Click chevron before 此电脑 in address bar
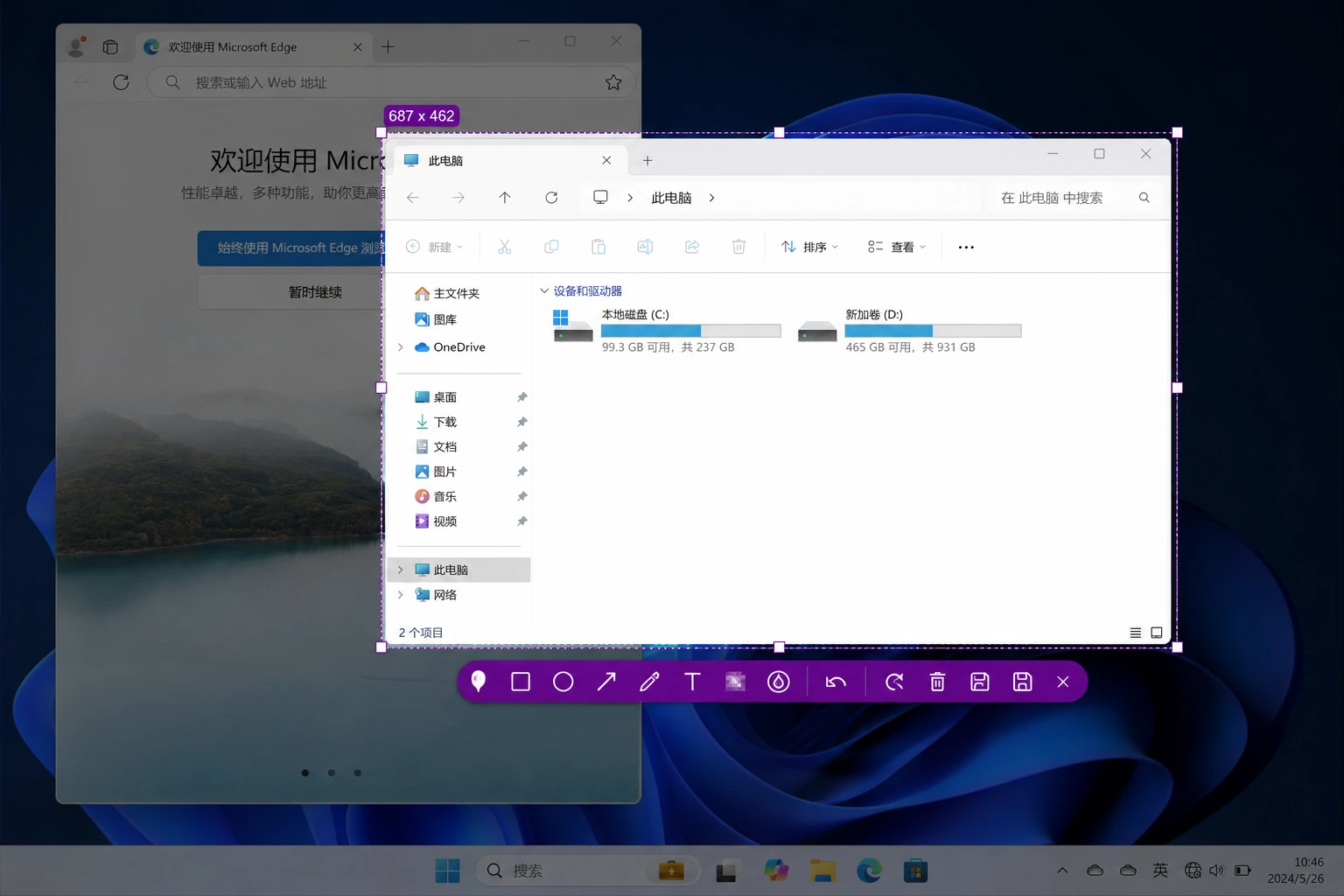 click(x=630, y=198)
